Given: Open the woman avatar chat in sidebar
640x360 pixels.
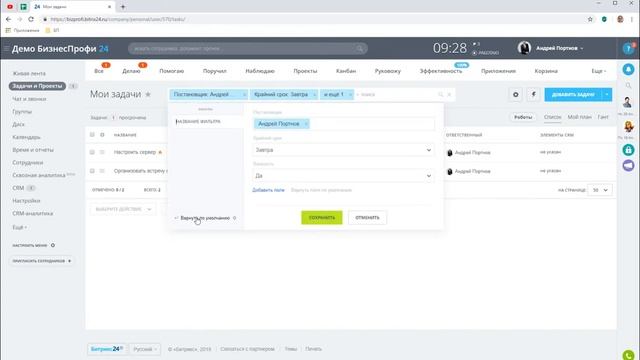Looking at the screenshot, I should coord(628,127).
